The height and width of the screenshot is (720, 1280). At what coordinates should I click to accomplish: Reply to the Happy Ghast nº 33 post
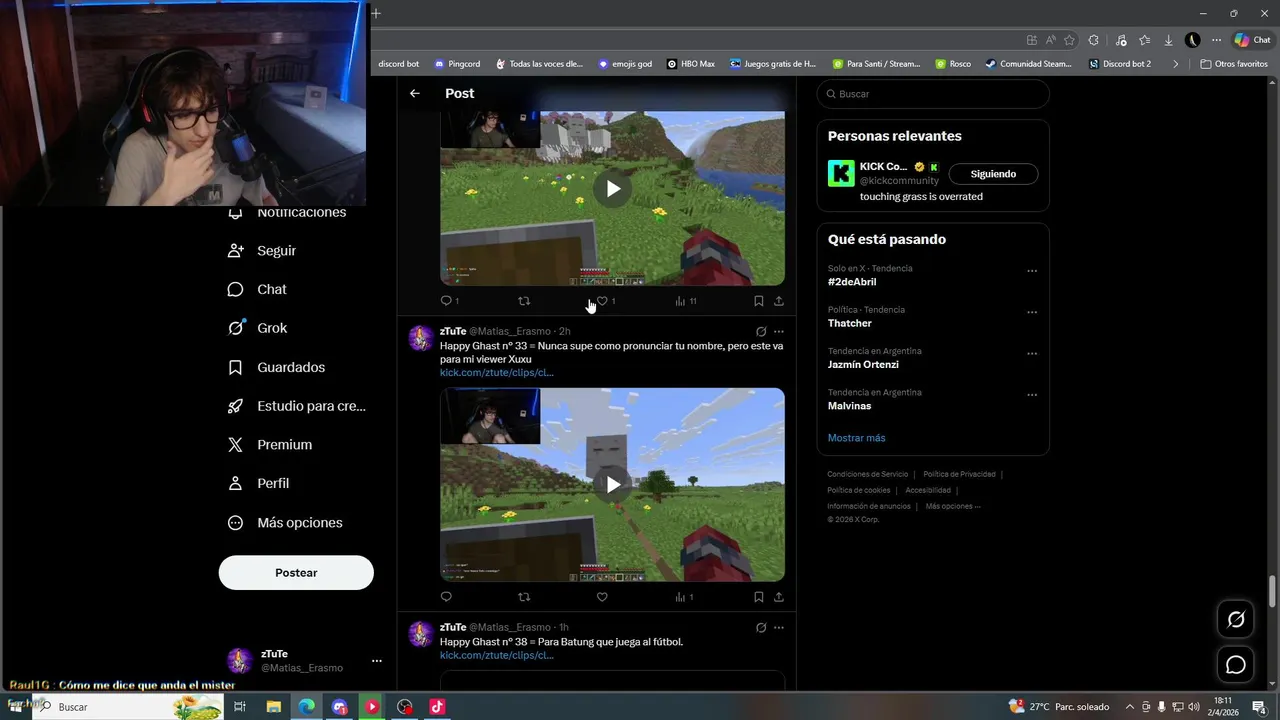pyautogui.click(x=446, y=597)
